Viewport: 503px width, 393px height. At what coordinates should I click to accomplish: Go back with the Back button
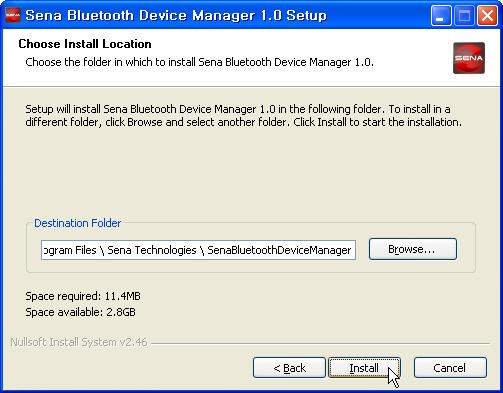click(289, 368)
